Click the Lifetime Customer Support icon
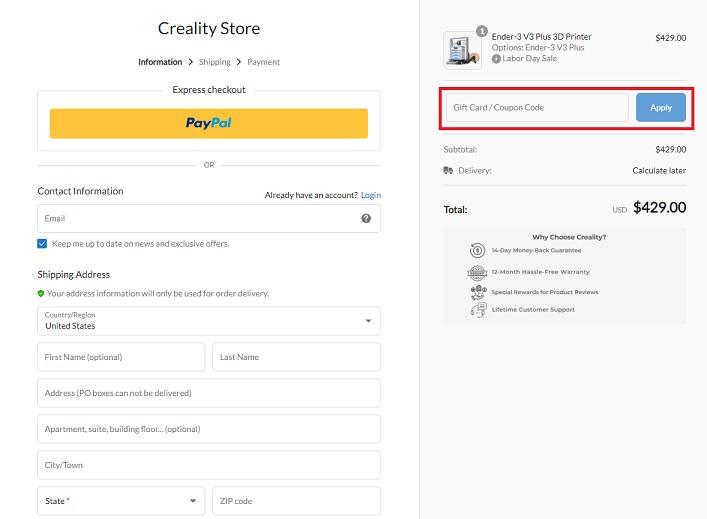Screen dimensions: 707x519 478,310
